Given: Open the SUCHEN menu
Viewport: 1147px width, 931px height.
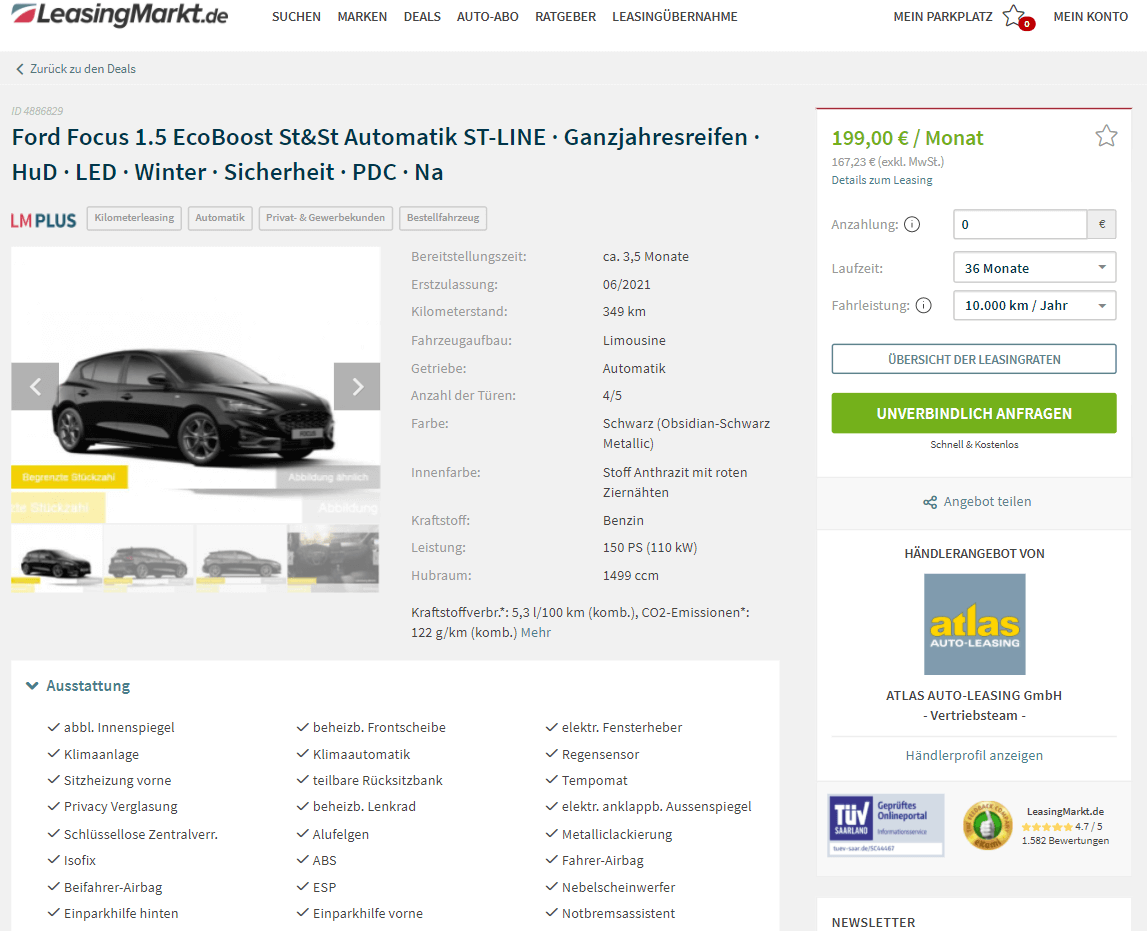Looking at the screenshot, I should pyautogui.click(x=296, y=17).
